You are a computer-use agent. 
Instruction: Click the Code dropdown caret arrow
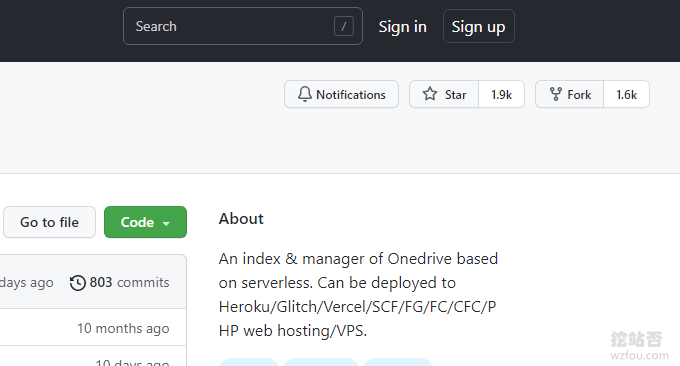pos(166,223)
